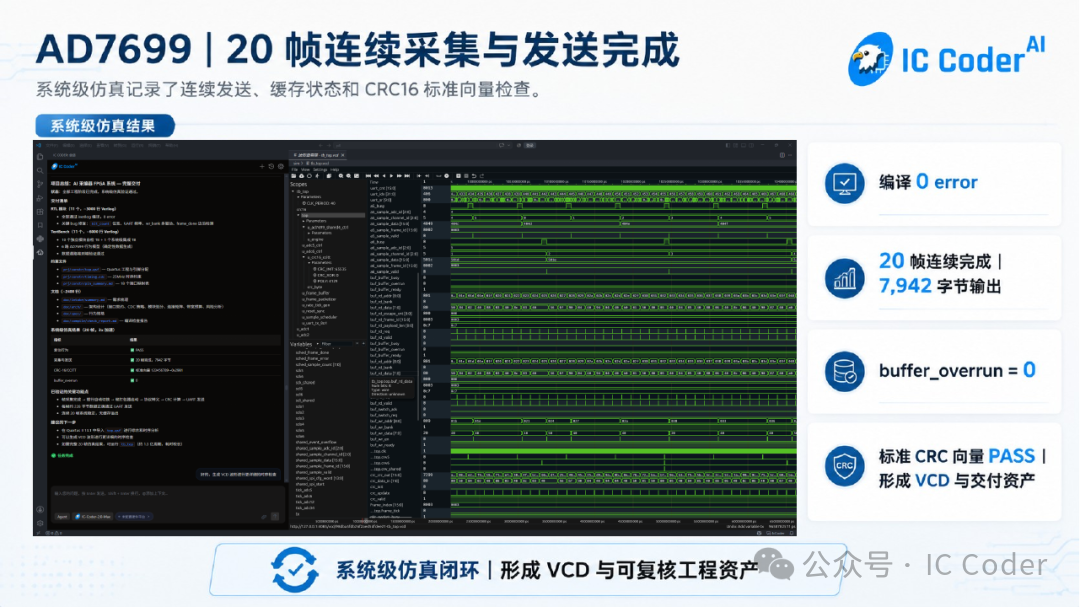Click the Variables filter input field
Viewport: 1080px width, 607px height.
click(337, 344)
